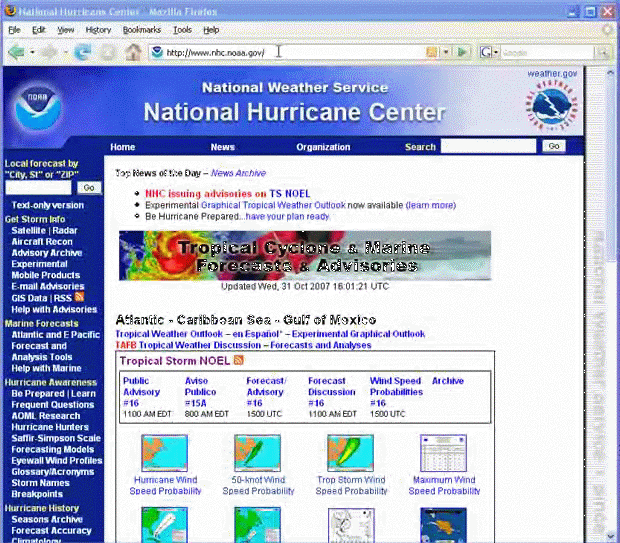The height and width of the screenshot is (543, 620).
Task: Click the NOAA logo in page header
Action: (x=38, y=107)
